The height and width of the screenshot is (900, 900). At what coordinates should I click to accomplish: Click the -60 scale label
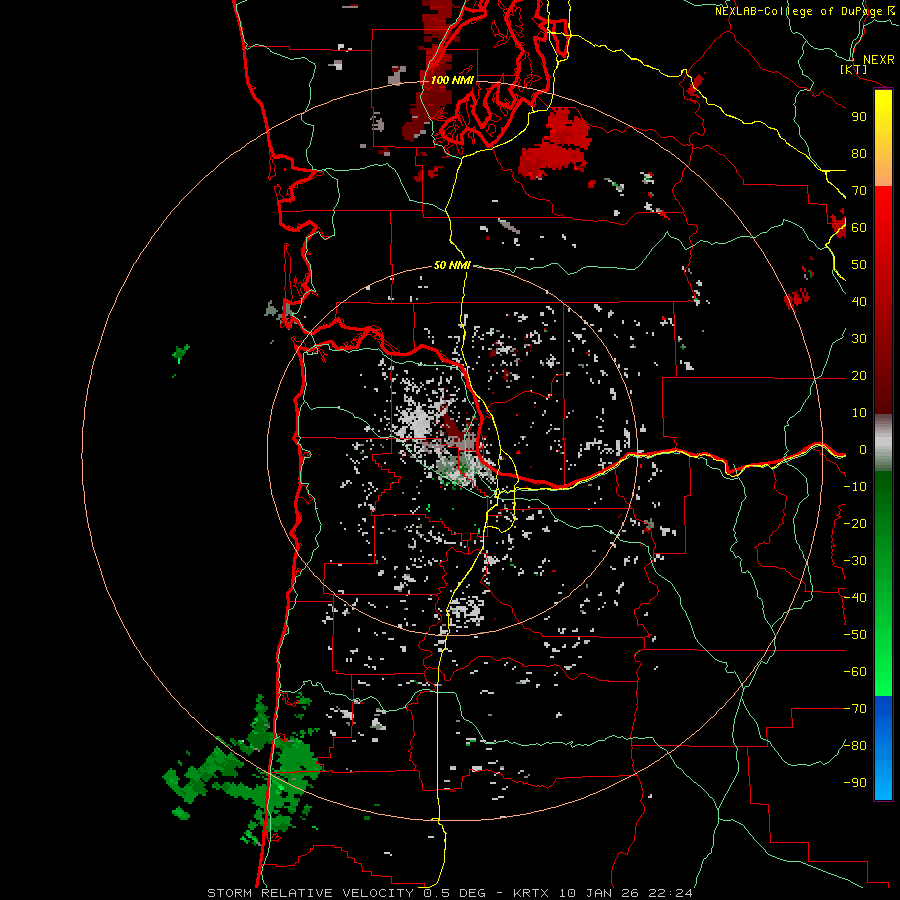(x=855, y=672)
